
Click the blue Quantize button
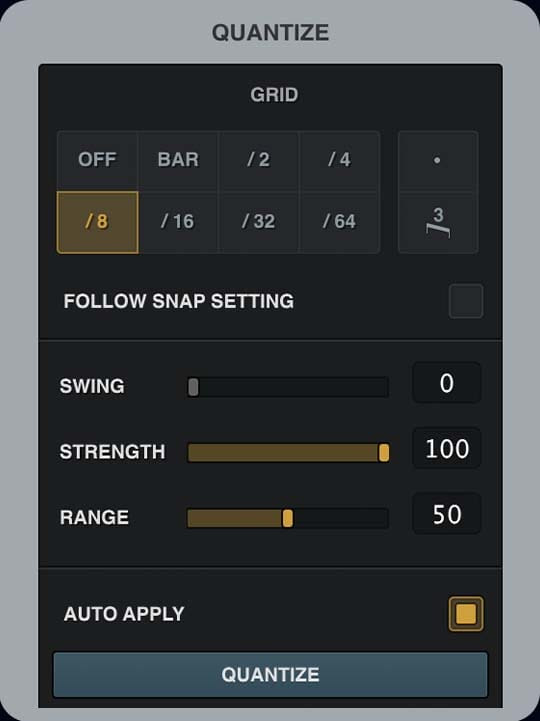point(270,675)
